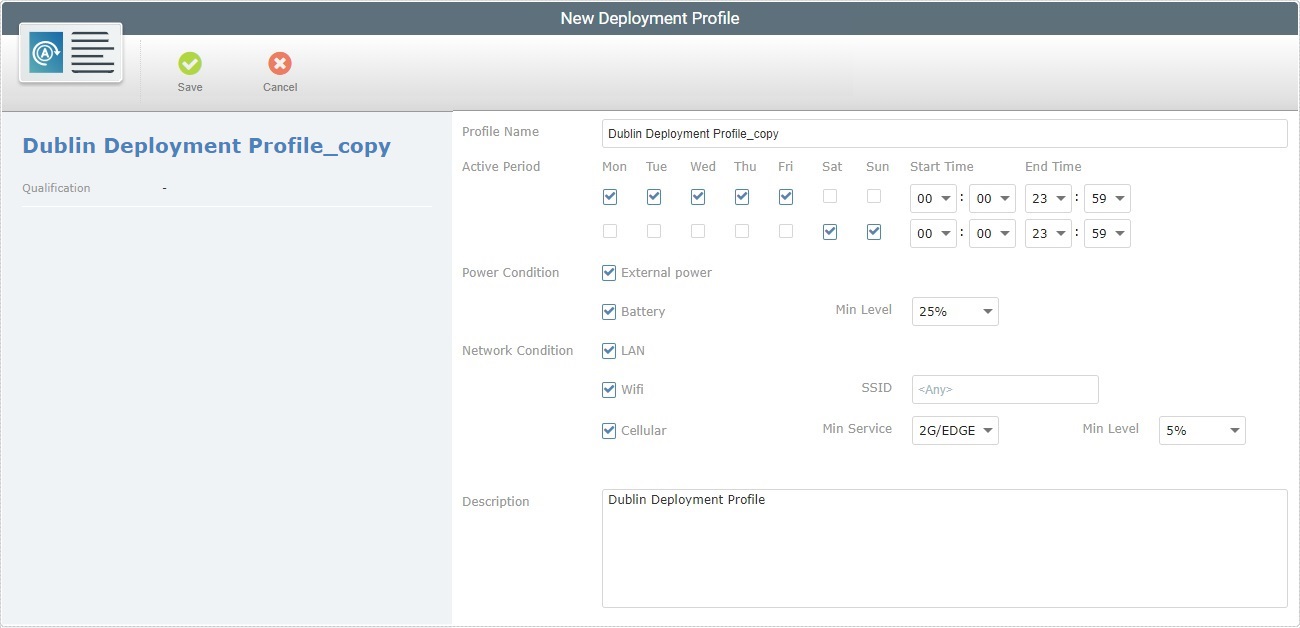
Task: Click the red Cancel icon
Action: (279, 64)
